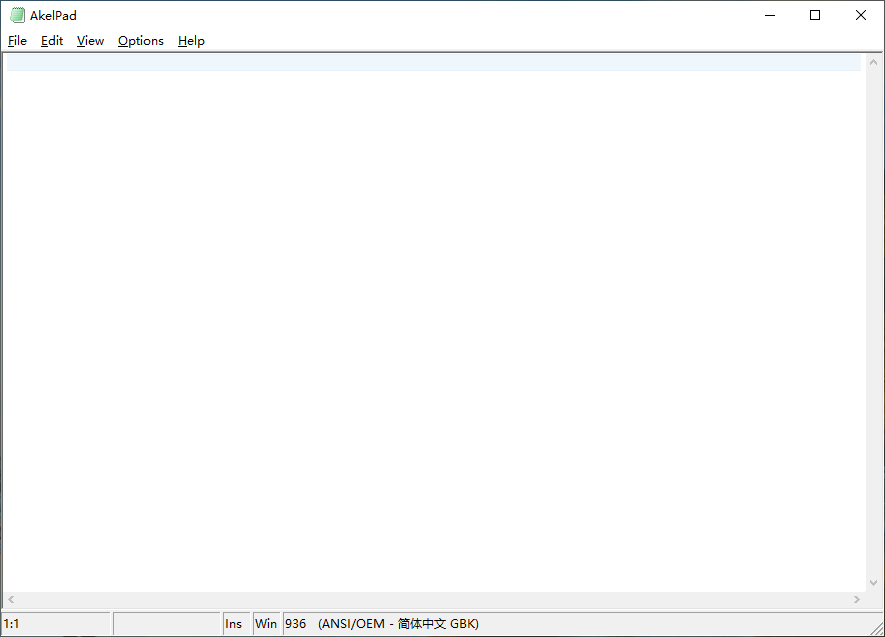Click the horizontal scrollbar track
This screenshot has width=885, height=637.
(x=434, y=599)
